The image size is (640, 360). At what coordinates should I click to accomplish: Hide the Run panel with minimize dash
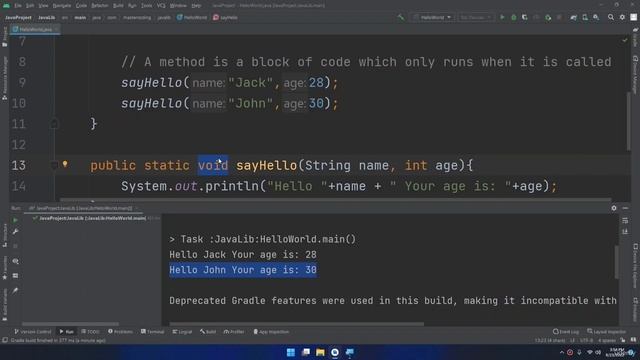click(x=625, y=208)
